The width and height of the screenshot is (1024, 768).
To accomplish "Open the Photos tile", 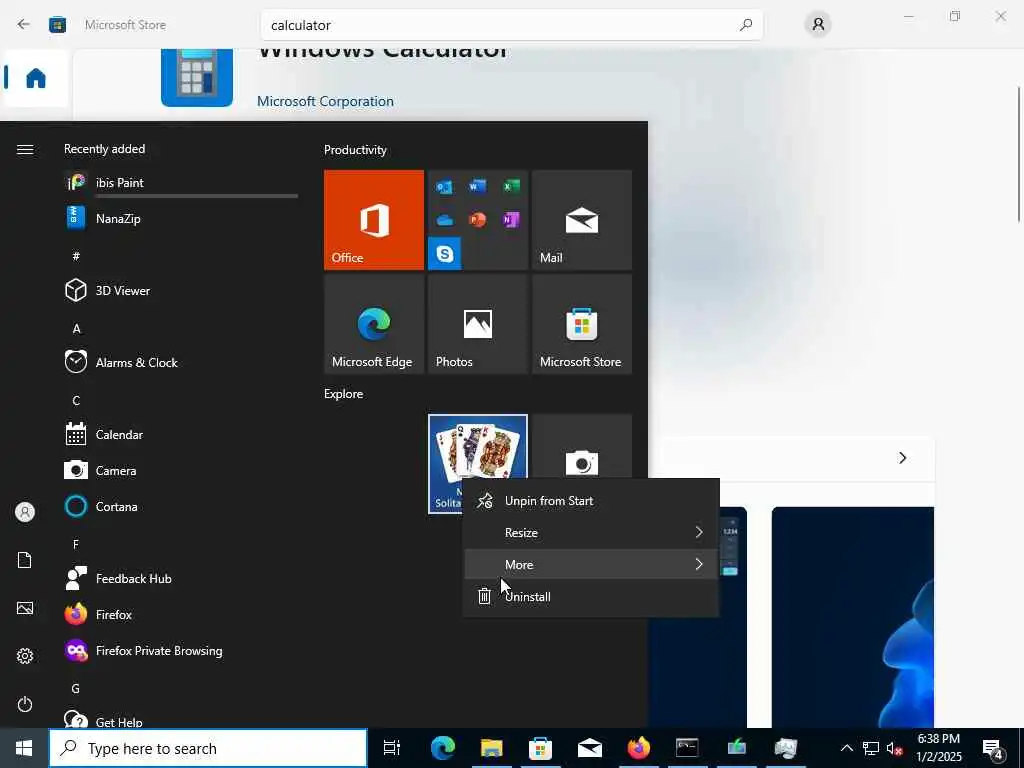I will click(x=477, y=324).
